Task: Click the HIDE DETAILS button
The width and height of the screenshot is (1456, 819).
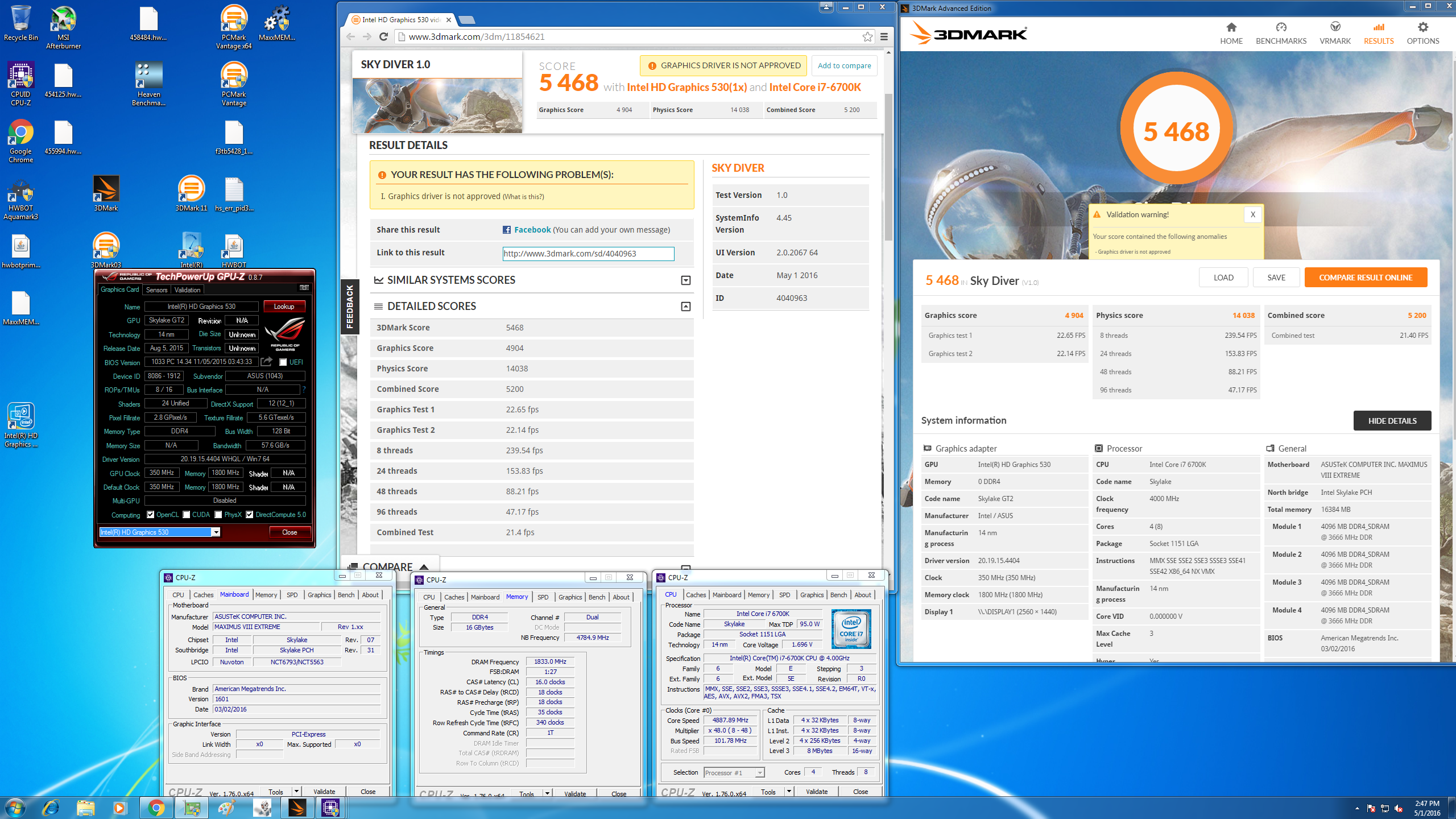Action: click(1392, 421)
